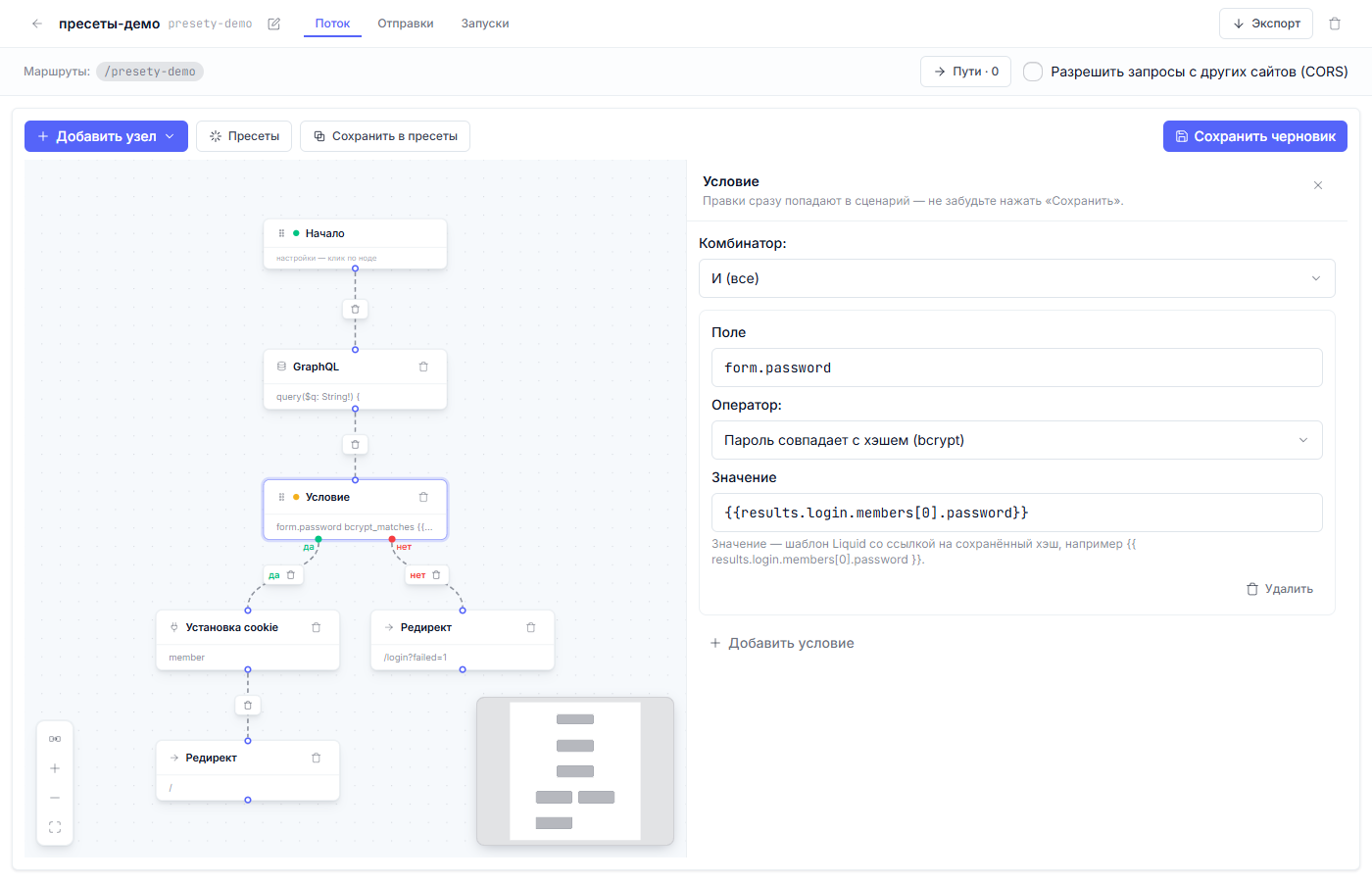Click the edit pencil icon beside presety-demo

pos(274,24)
